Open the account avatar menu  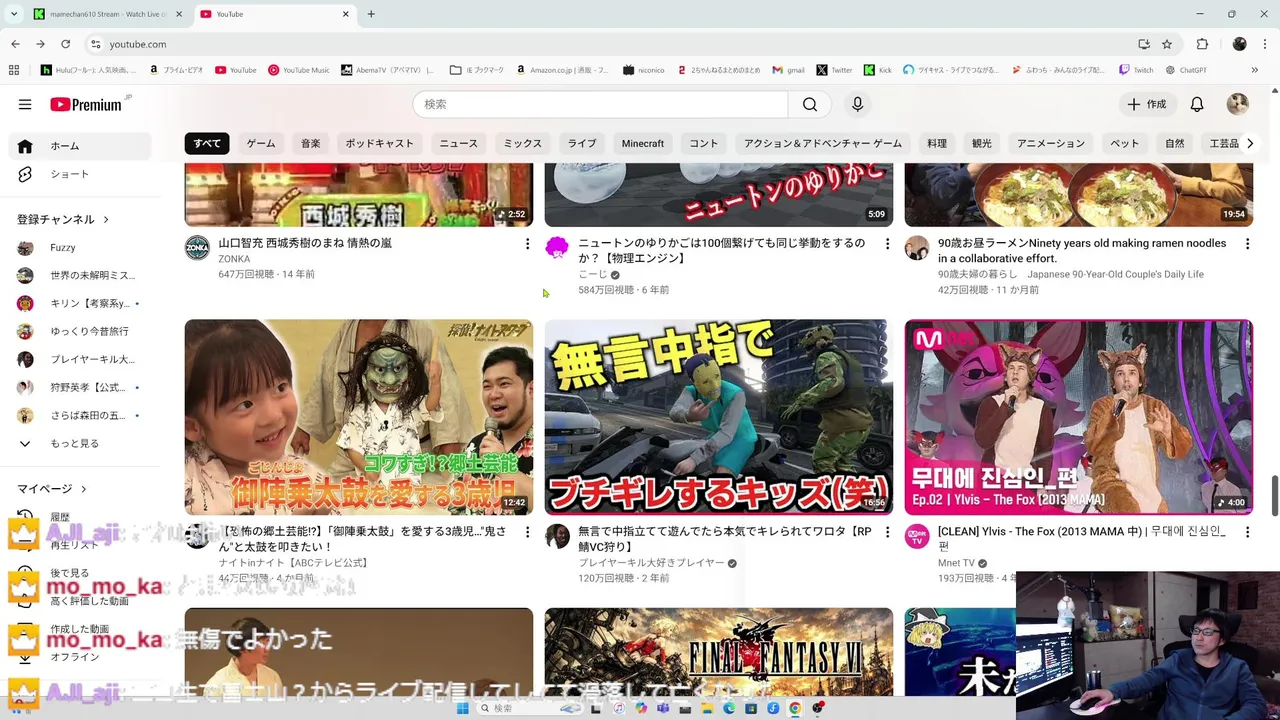coord(1238,104)
